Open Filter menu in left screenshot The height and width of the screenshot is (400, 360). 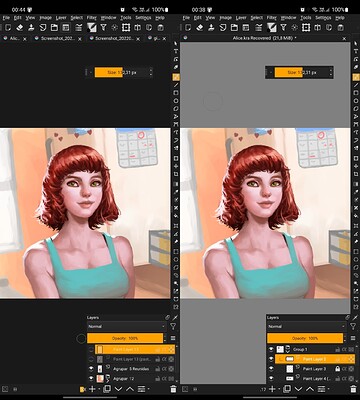[x=92, y=17]
